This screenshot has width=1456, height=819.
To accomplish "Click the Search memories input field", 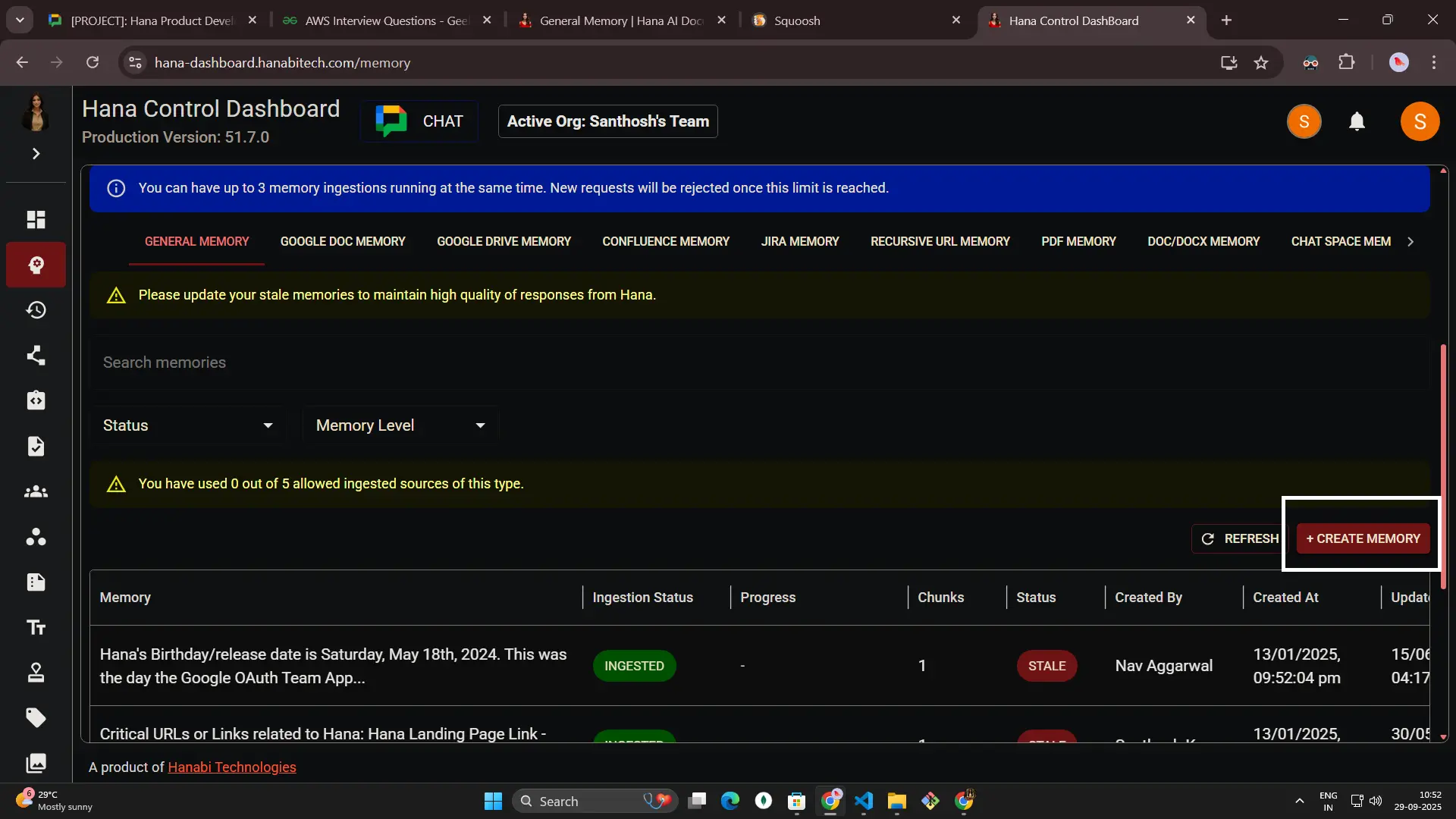I will click(x=758, y=362).
